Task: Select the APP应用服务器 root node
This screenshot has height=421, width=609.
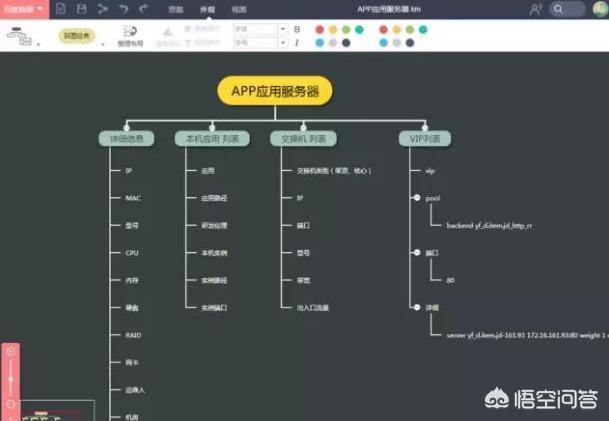Action: click(x=275, y=91)
